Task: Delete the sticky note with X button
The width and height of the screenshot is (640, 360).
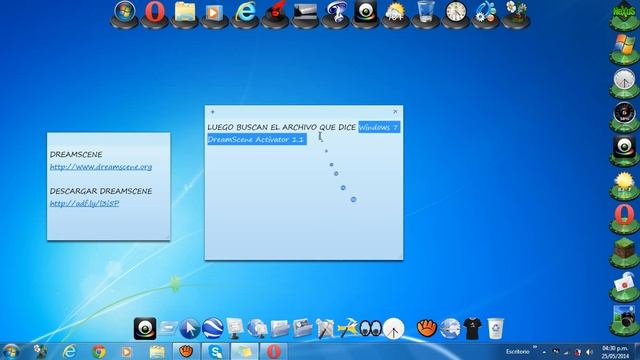Action: click(395, 111)
